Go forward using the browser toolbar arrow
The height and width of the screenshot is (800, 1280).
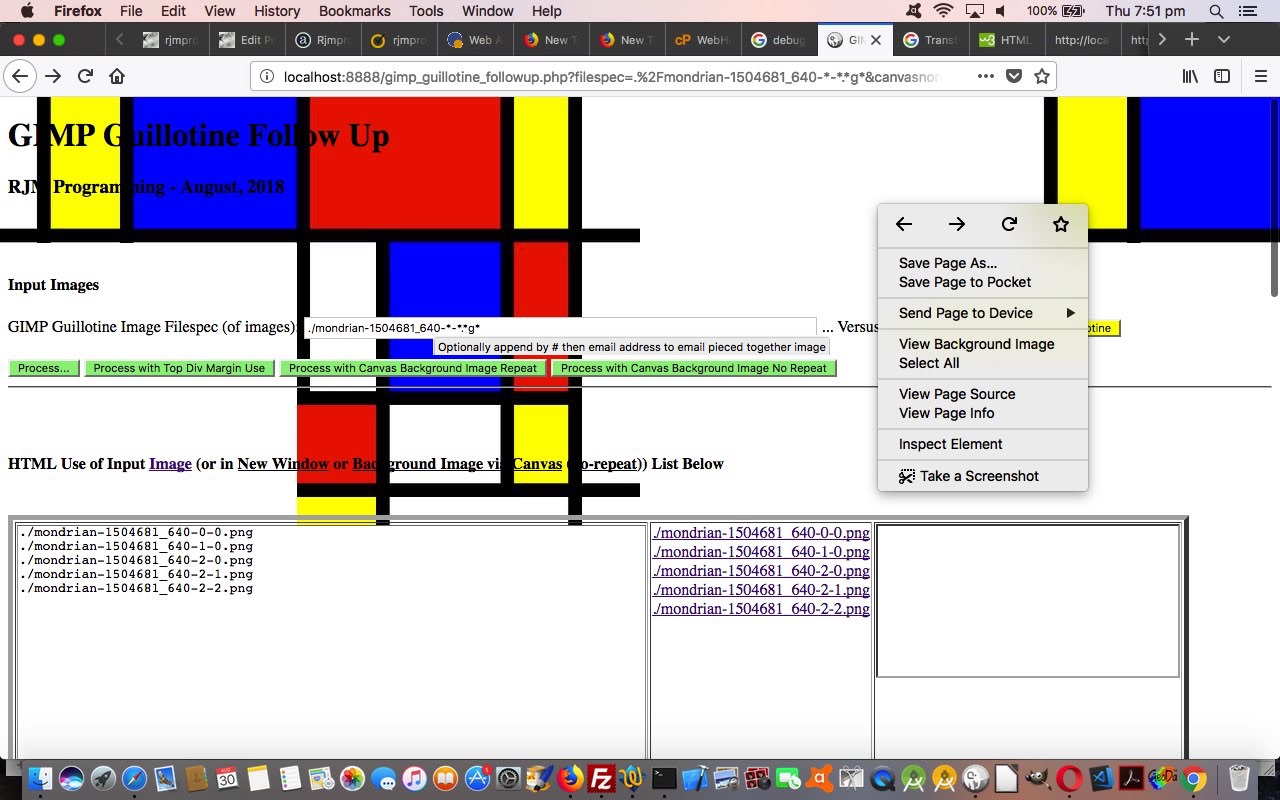coord(53,76)
